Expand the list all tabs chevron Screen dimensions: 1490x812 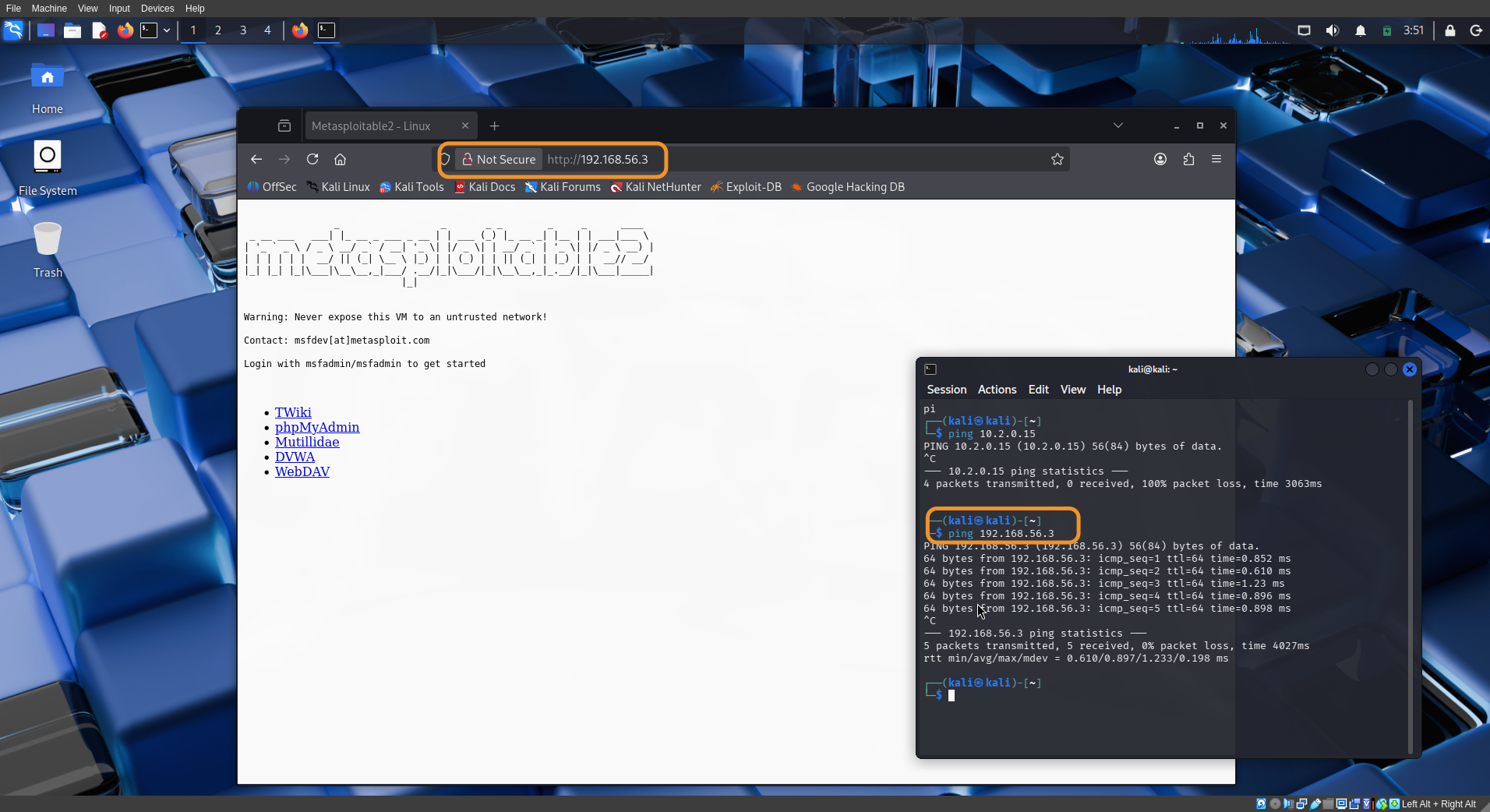(x=1118, y=125)
